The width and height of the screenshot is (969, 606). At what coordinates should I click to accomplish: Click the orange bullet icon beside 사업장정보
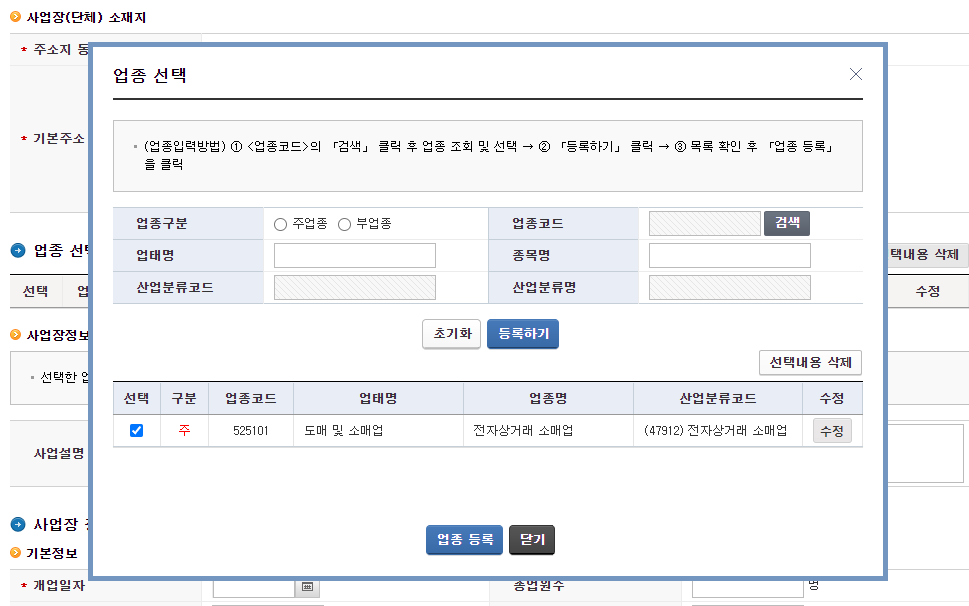point(15,335)
